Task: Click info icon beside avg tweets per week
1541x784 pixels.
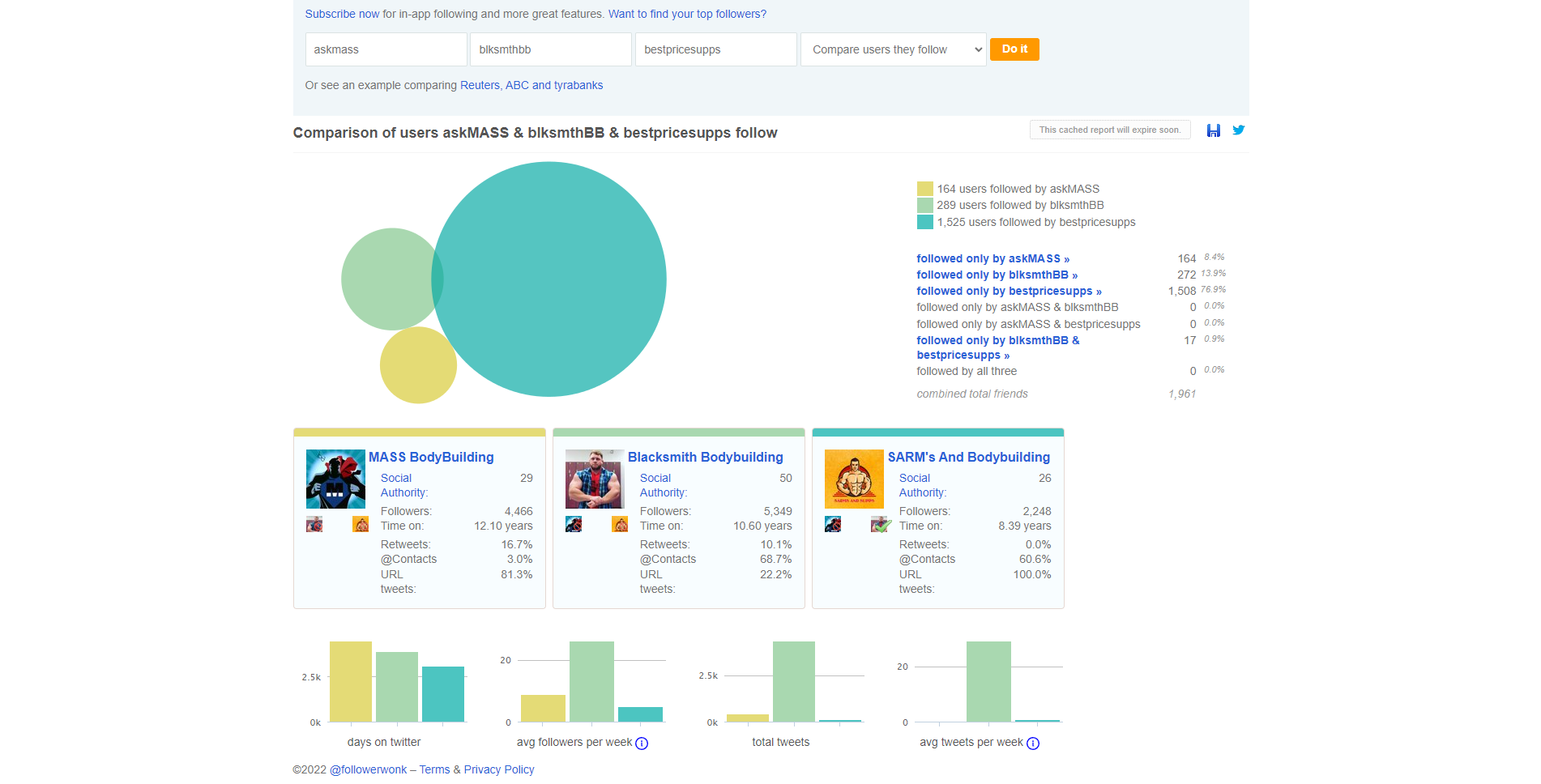Action: tap(1033, 744)
